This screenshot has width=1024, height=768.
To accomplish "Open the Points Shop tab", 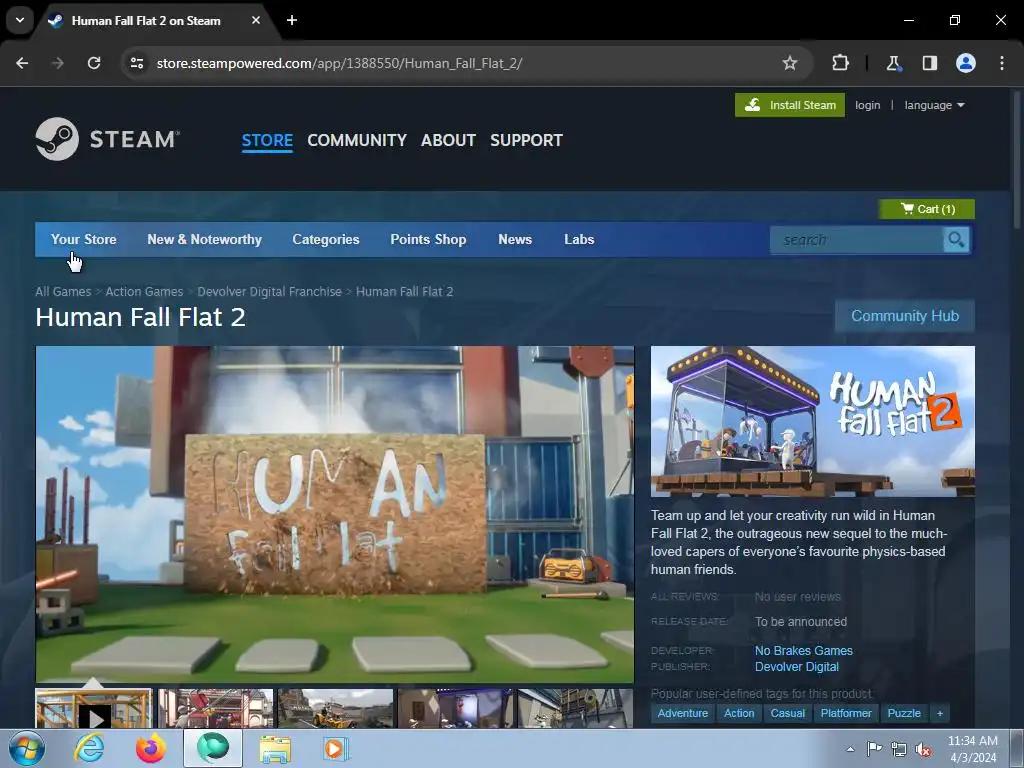I will click(428, 240).
